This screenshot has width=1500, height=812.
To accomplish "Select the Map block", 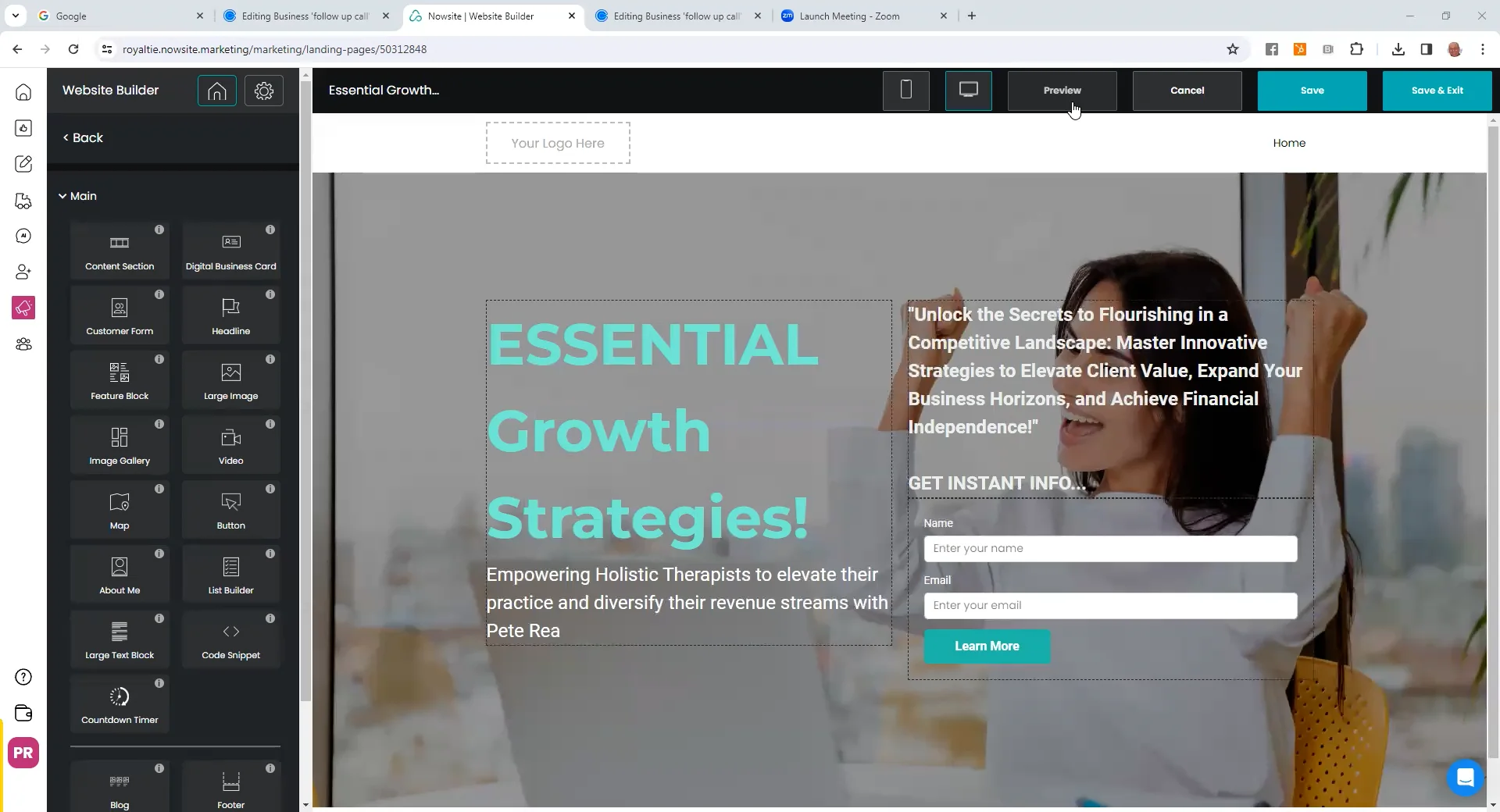I will pyautogui.click(x=120, y=510).
